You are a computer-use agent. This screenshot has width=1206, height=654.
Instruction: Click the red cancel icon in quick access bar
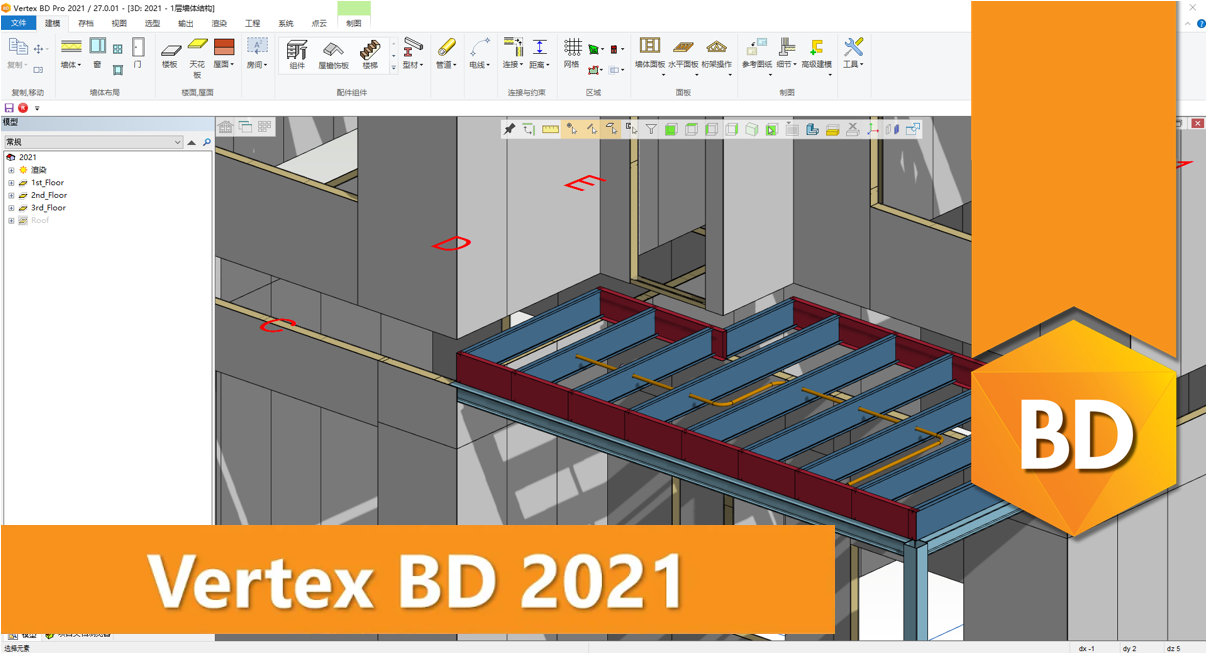pyautogui.click(x=22, y=107)
